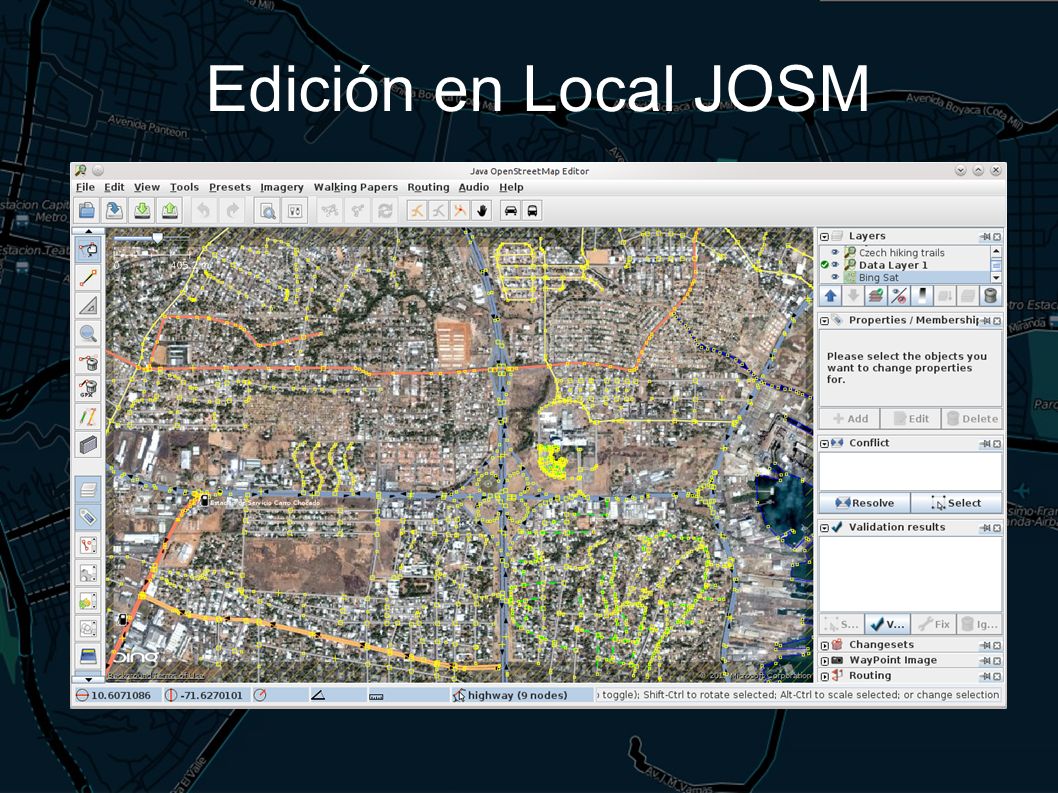This screenshot has height=793, width=1058.
Task: Click the longitude field -71.6270101
Action: coord(206,695)
